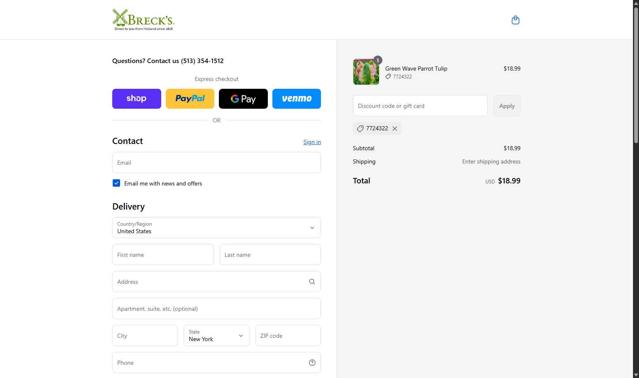Focus the Email input field
Image resolution: width=639 pixels, height=378 pixels.
(216, 163)
